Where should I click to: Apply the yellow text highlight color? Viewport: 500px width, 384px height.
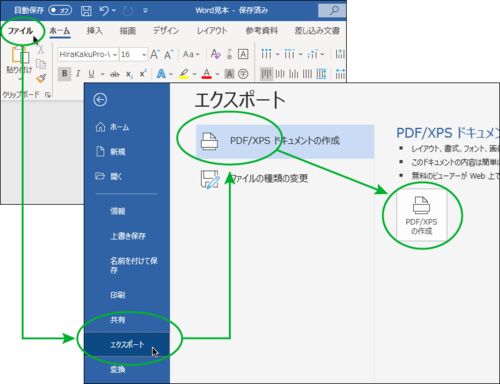(x=184, y=74)
